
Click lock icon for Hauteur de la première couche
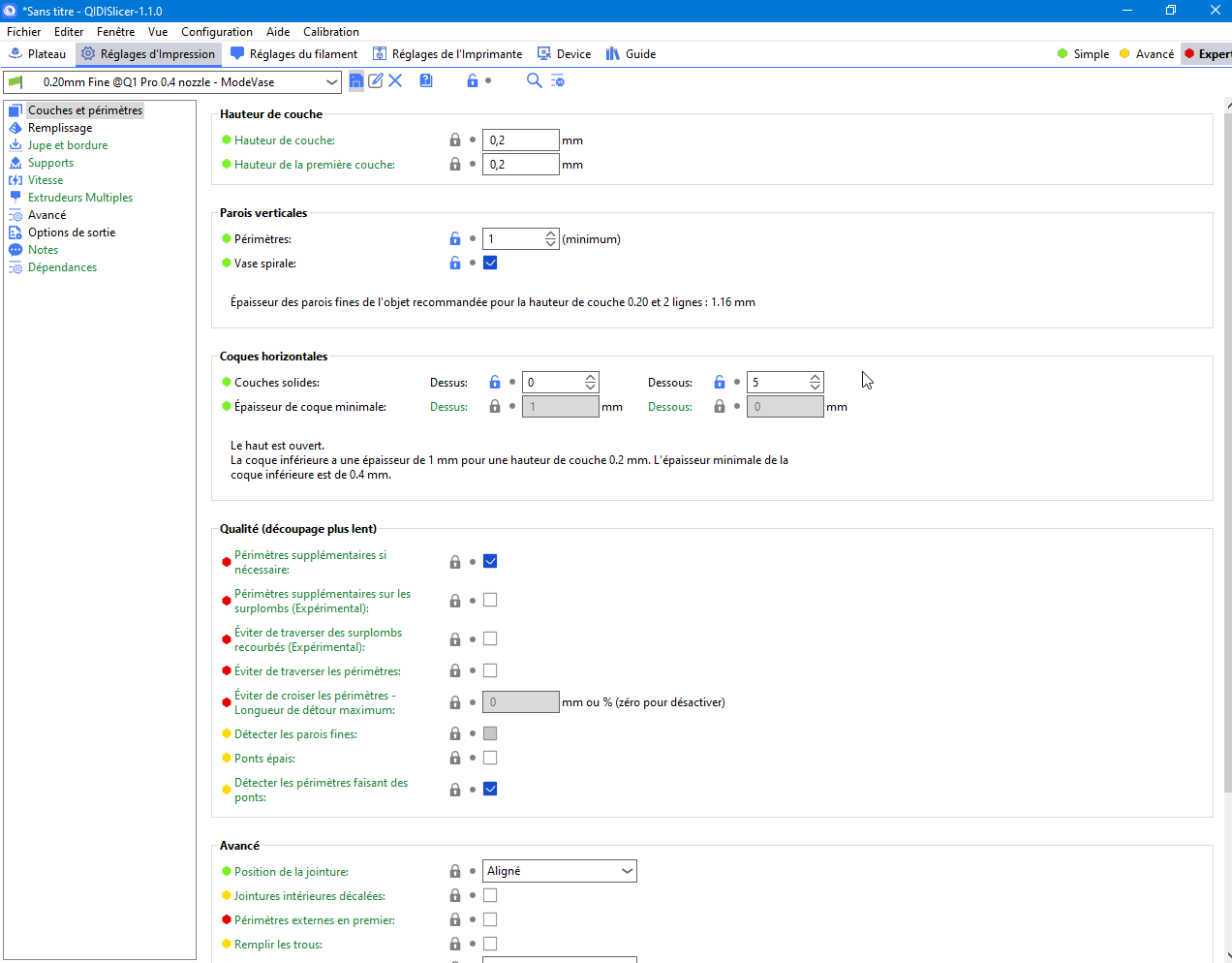pyautogui.click(x=455, y=165)
